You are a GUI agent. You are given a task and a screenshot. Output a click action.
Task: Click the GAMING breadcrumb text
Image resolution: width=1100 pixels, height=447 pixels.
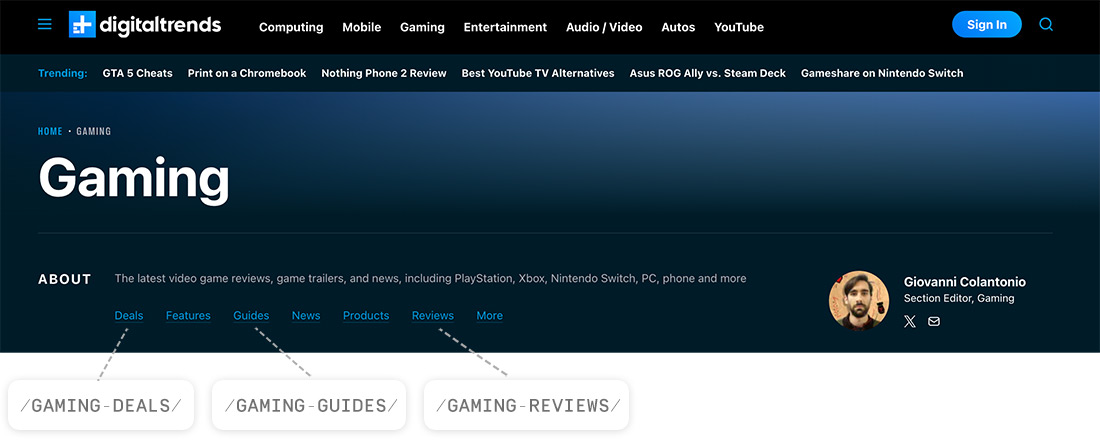[x=93, y=131]
